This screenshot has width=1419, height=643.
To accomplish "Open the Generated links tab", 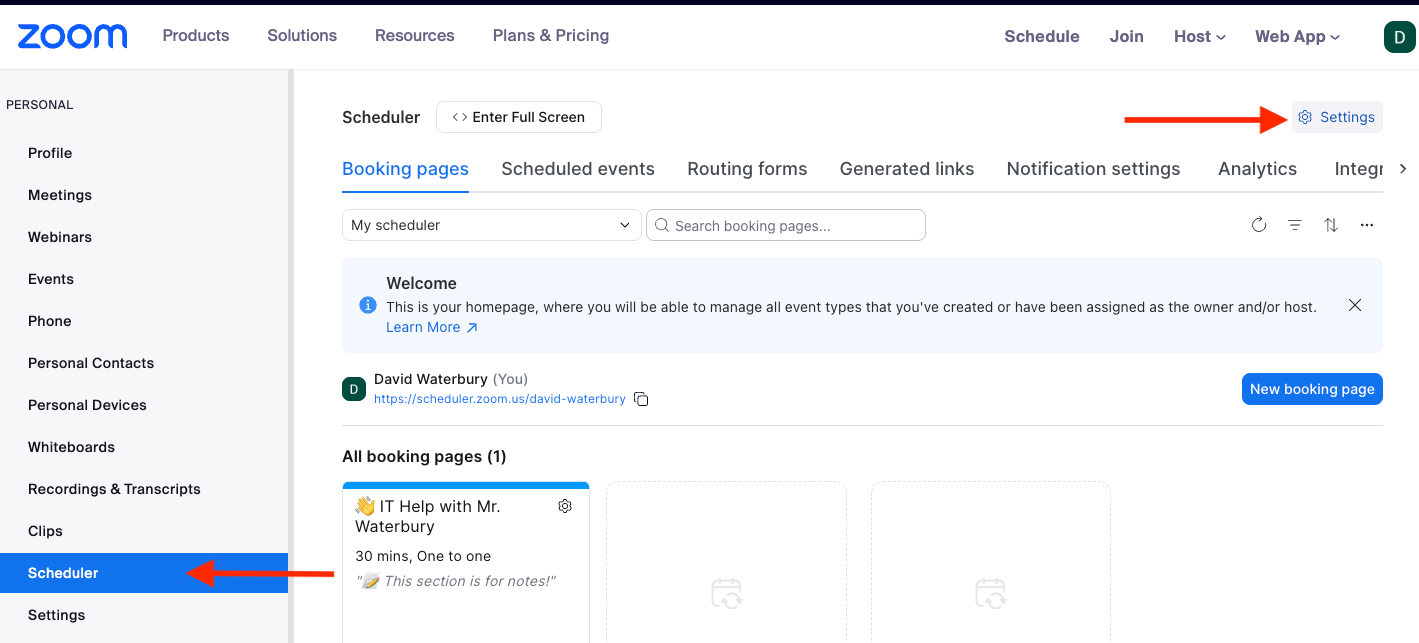I will click(x=907, y=169).
